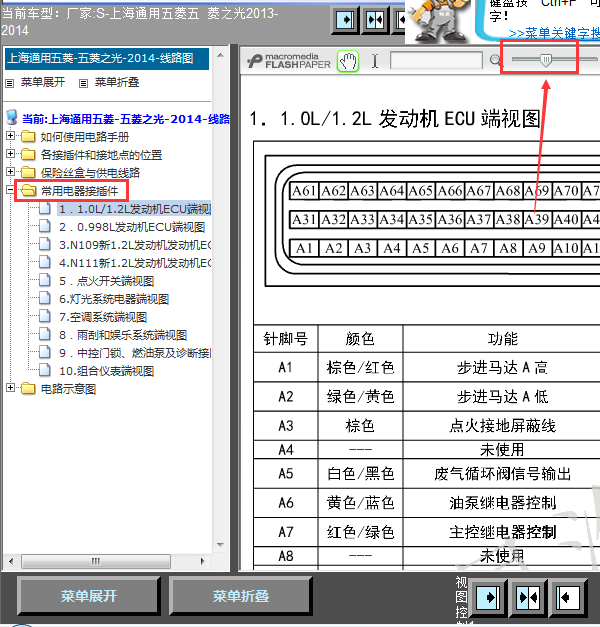
Task: Click pin A39 in connector diagram
Action: pyautogui.click(x=537, y=220)
